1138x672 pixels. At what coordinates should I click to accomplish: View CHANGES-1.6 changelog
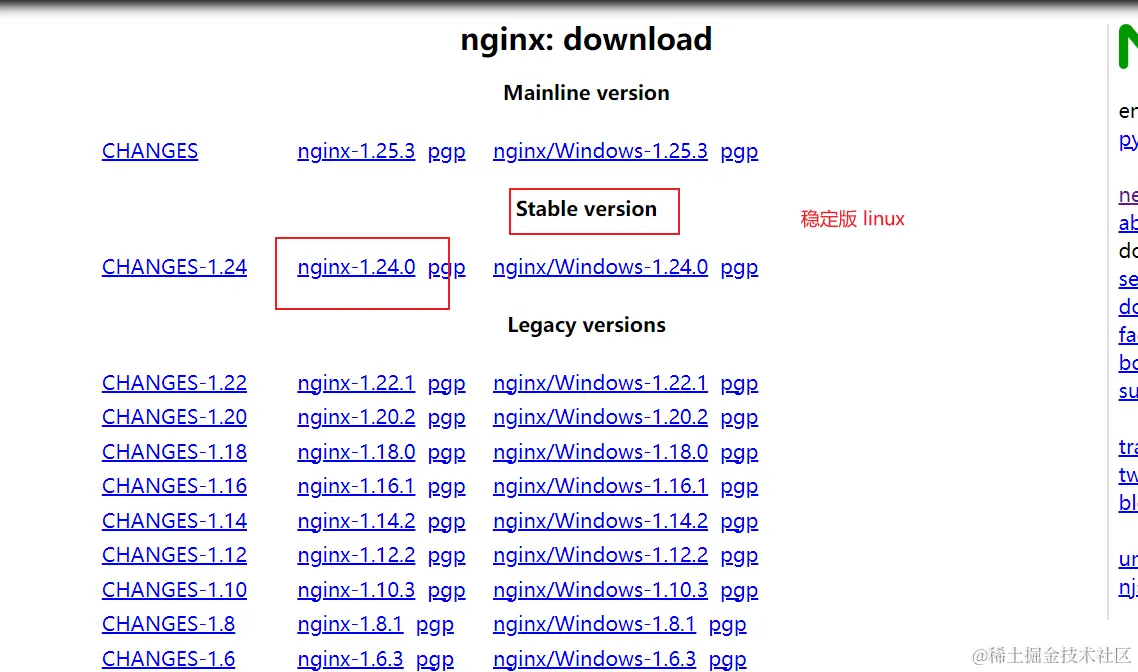(168, 658)
